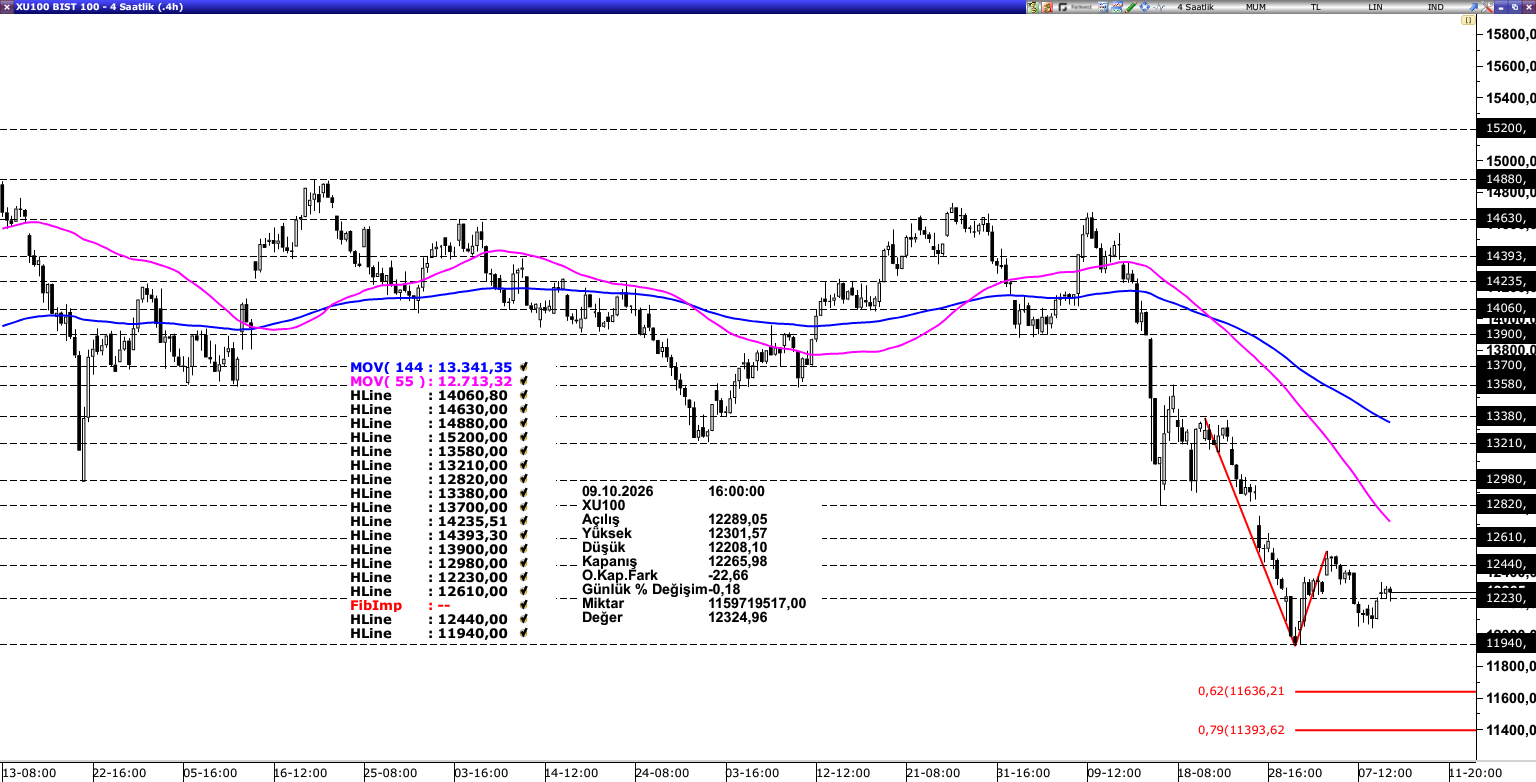Image resolution: width=1536 pixels, height=782 pixels.
Task: Click the small yellow bracket button below the toolbar
Action: pos(1468,20)
